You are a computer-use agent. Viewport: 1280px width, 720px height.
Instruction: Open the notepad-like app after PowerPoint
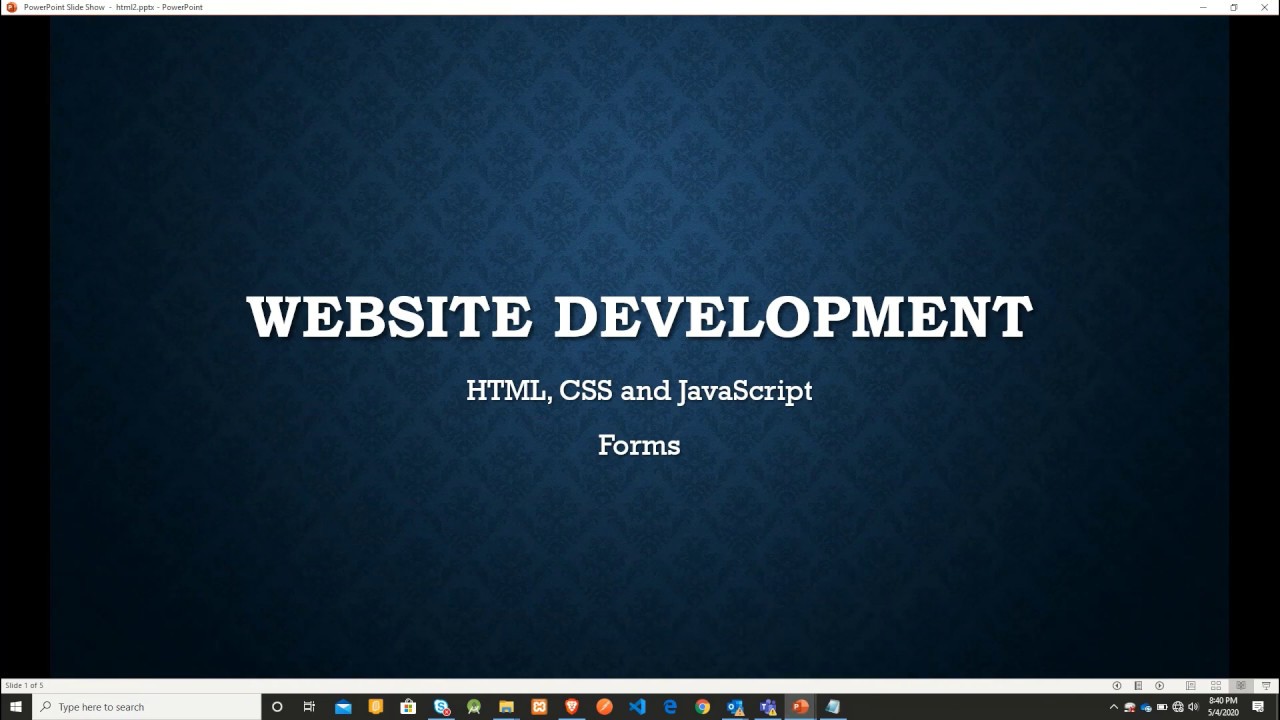tap(832, 707)
